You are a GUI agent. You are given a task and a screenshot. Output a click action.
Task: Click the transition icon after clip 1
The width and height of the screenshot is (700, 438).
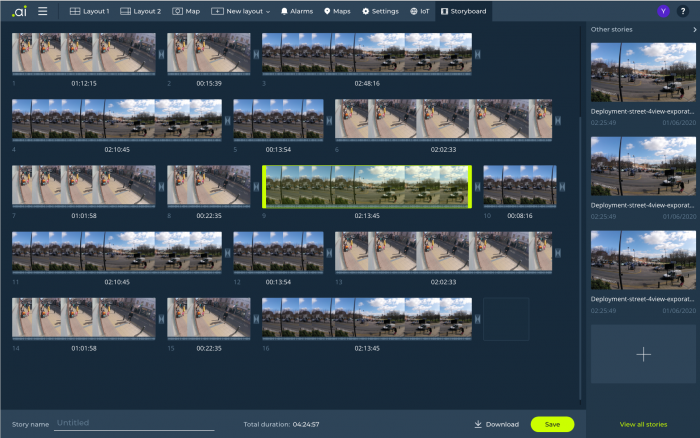coord(161,54)
